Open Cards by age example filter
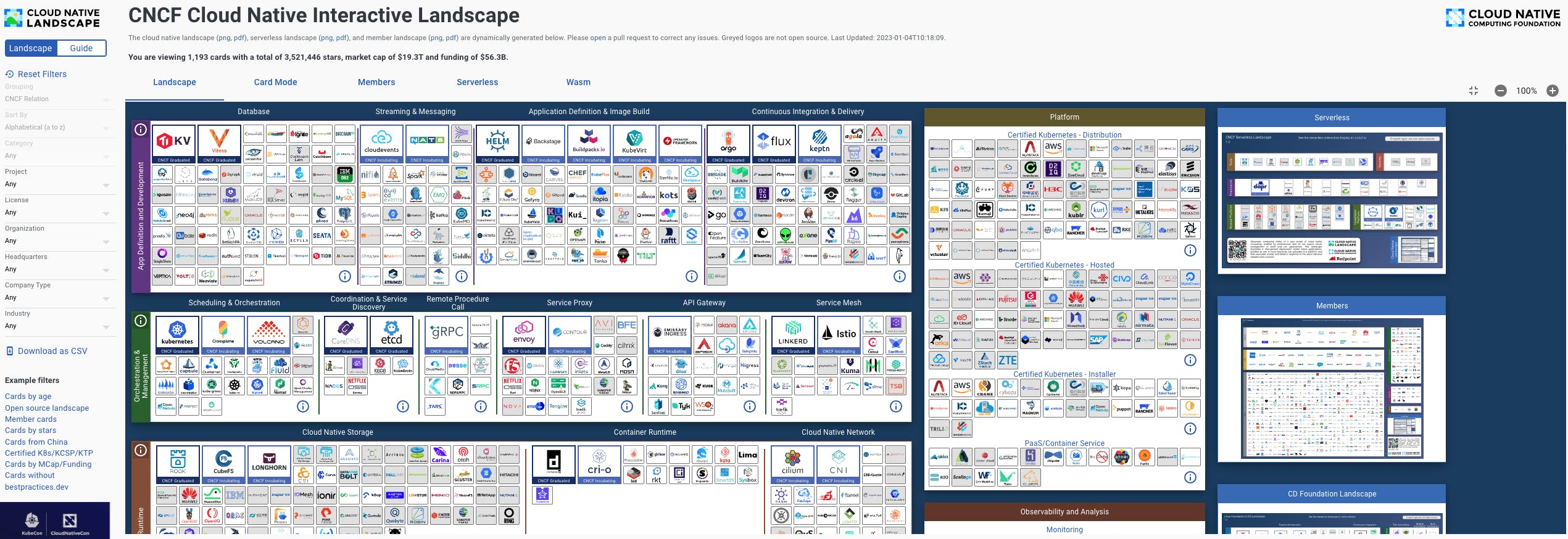This screenshot has width=1568, height=539. (x=28, y=397)
